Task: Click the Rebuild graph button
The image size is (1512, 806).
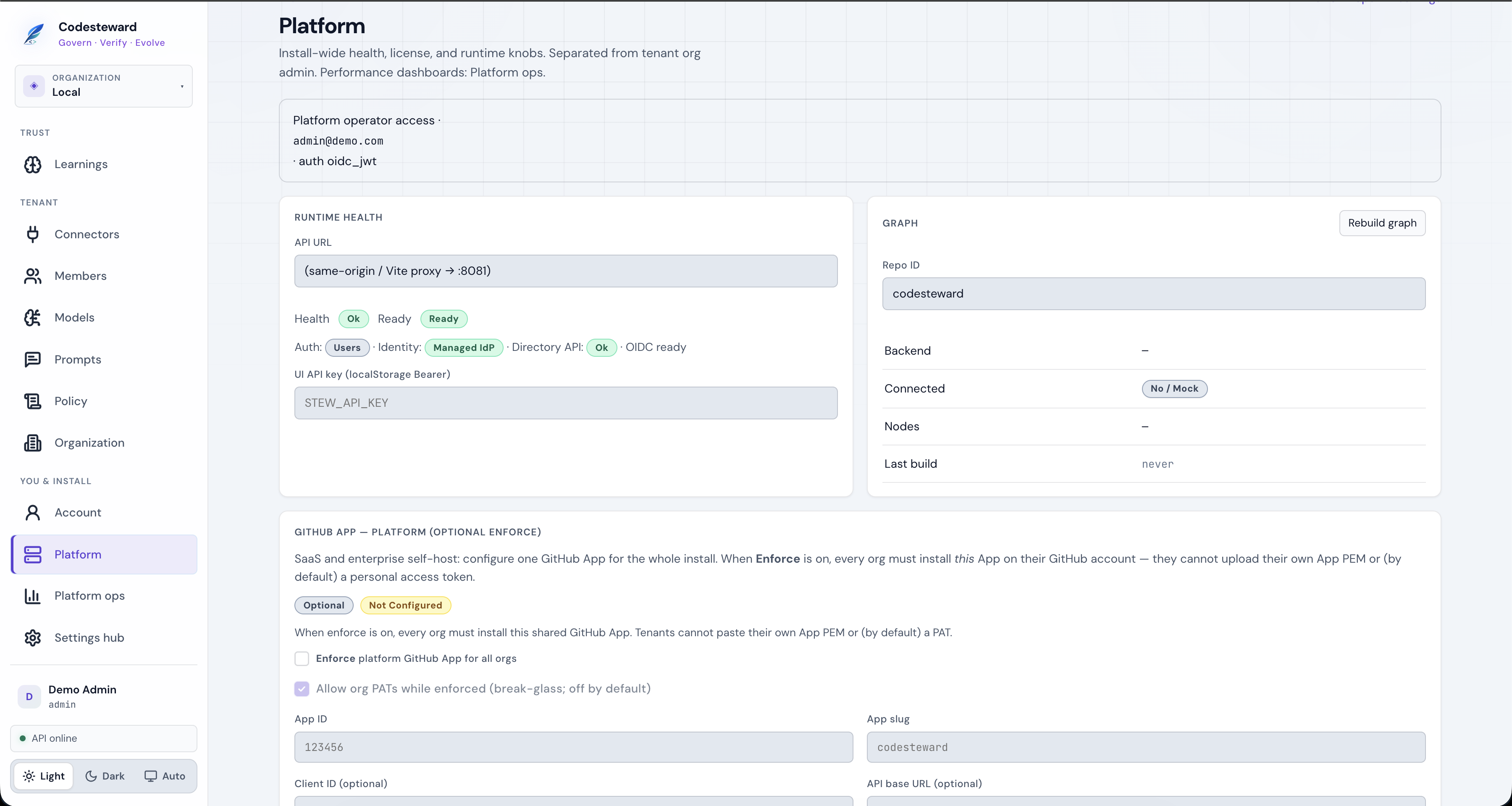Action: [1382, 223]
